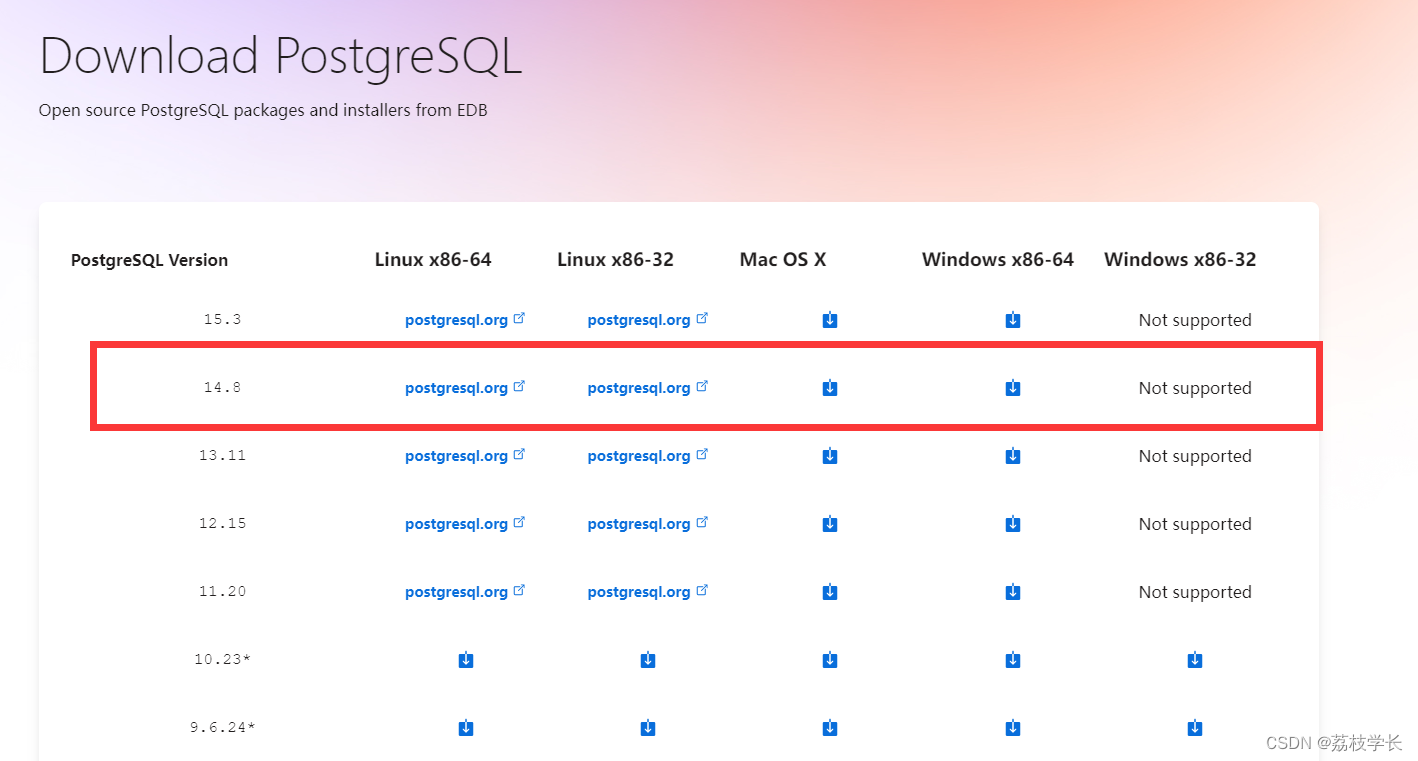Click Not supported in the 15.3 row
Screen dimensions: 1418x761
click(1195, 320)
